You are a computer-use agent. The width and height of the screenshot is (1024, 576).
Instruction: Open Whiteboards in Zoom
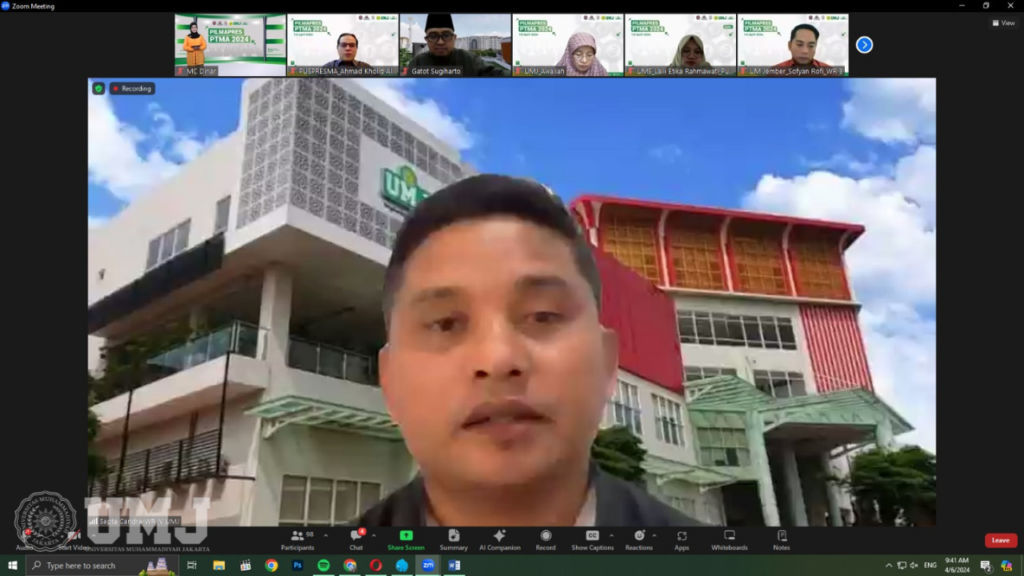coord(729,540)
